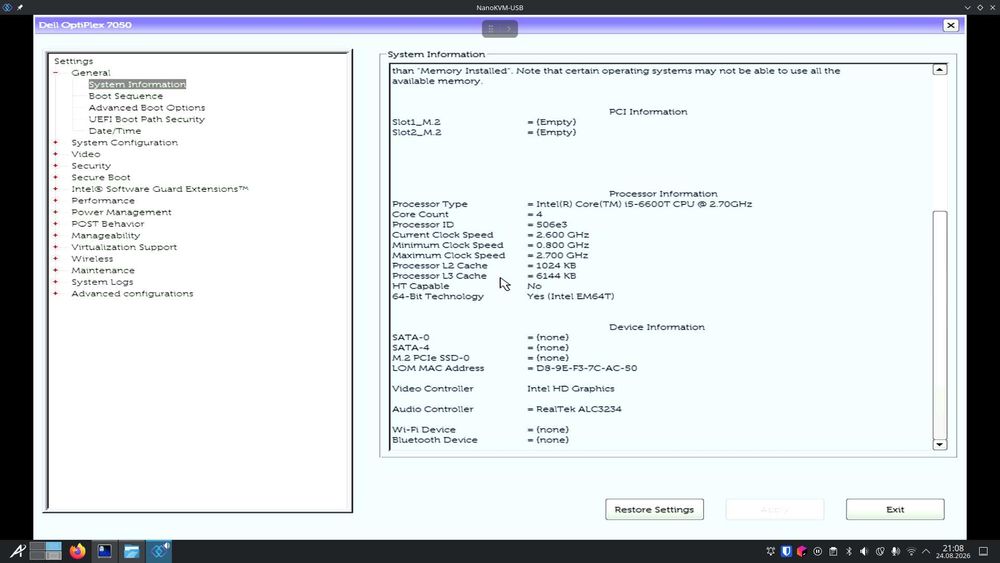Click the Exit button
1000x563 pixels.
tap(895, 509)
